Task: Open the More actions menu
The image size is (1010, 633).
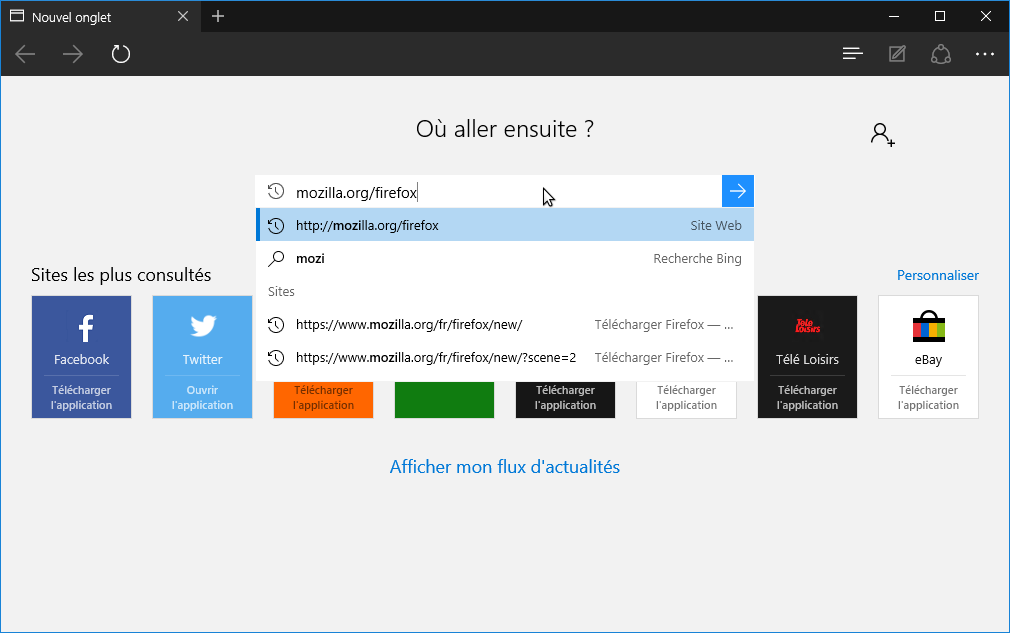Action: (984, 54)
